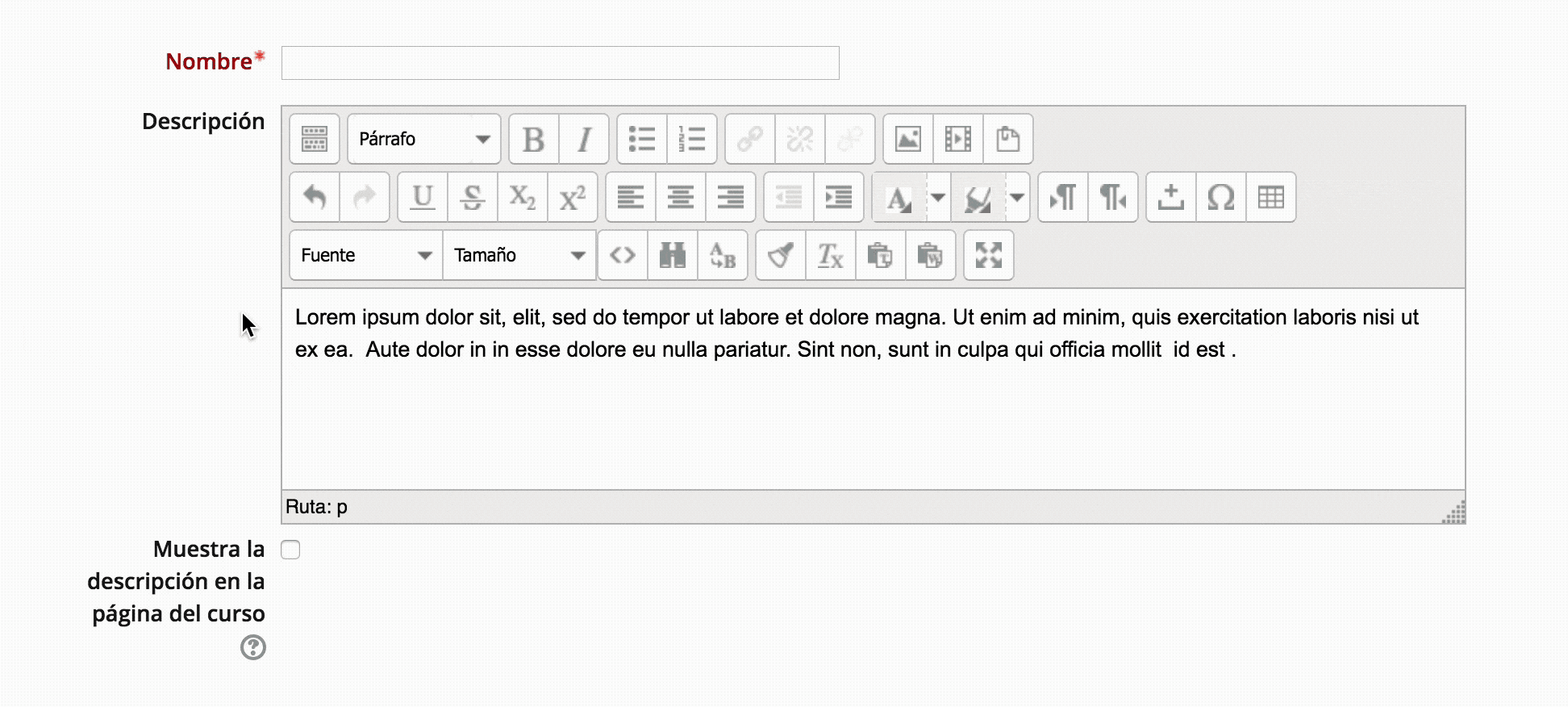The height and width of the screenshot is (707, 1568).
Task: Click the Bold formatting icon
Action: click(x=533, y=140)
